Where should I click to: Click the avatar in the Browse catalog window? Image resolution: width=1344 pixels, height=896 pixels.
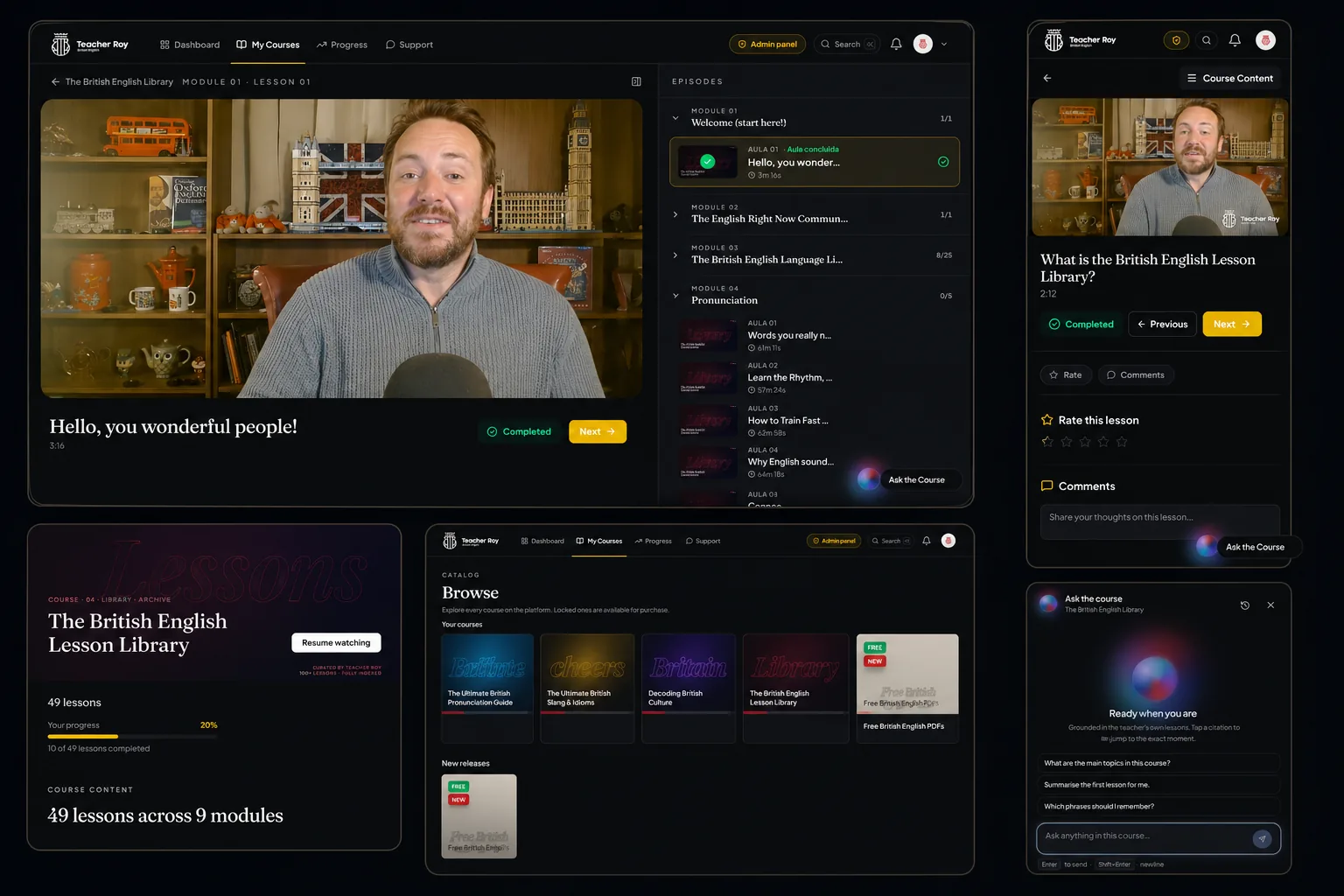(948, 541)
